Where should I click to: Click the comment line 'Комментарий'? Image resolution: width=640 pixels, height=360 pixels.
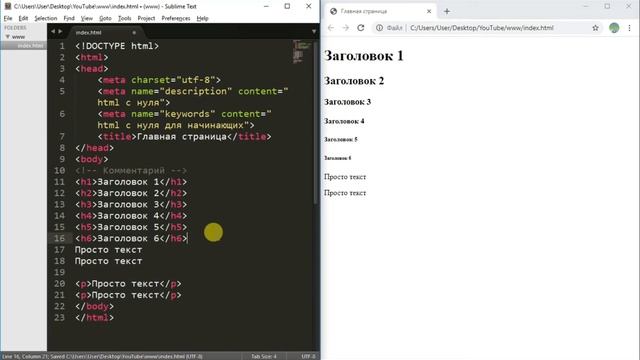click(x=131, y=171)
